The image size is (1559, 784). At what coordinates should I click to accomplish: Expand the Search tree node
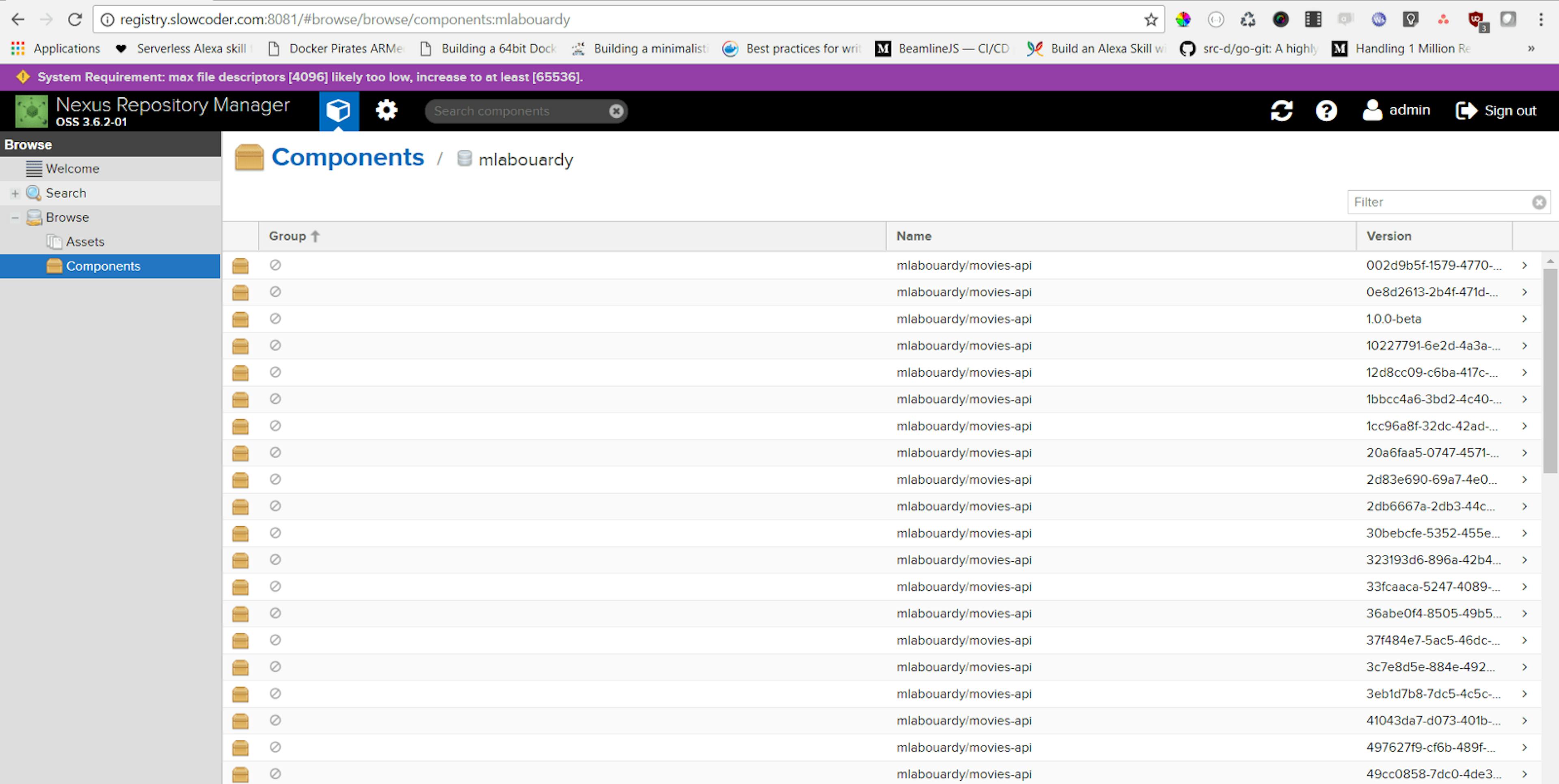pos(15,193)
